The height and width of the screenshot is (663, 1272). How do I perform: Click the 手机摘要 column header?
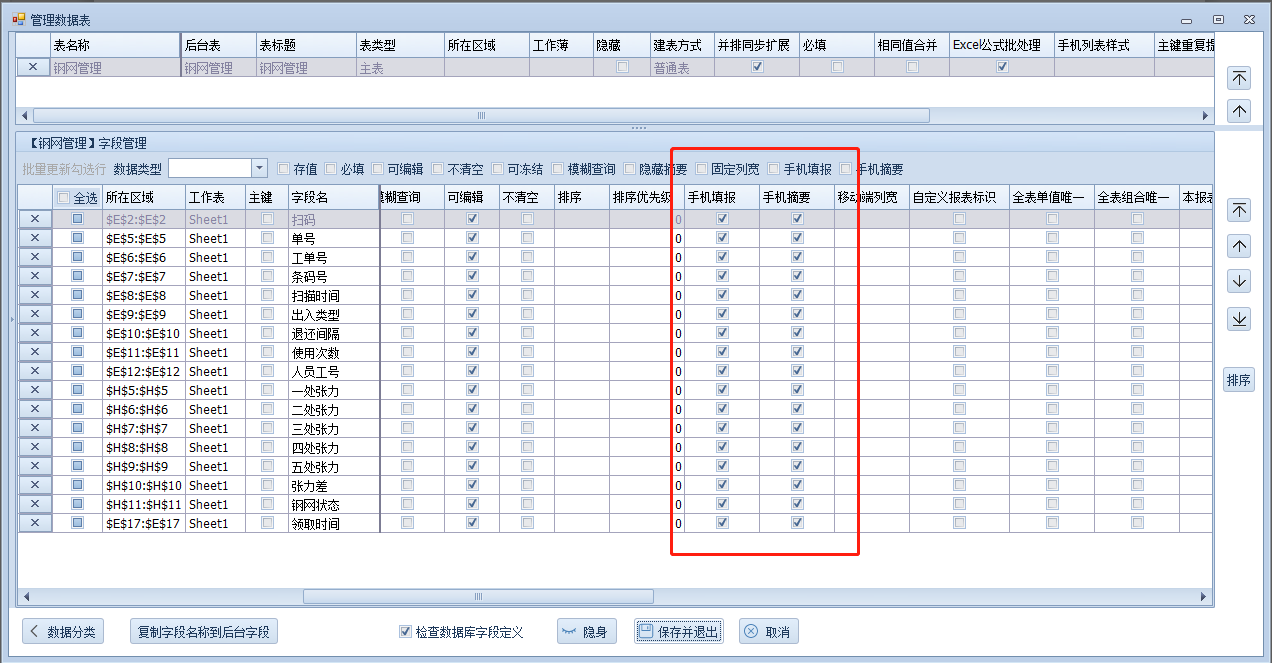pos(795,198)
